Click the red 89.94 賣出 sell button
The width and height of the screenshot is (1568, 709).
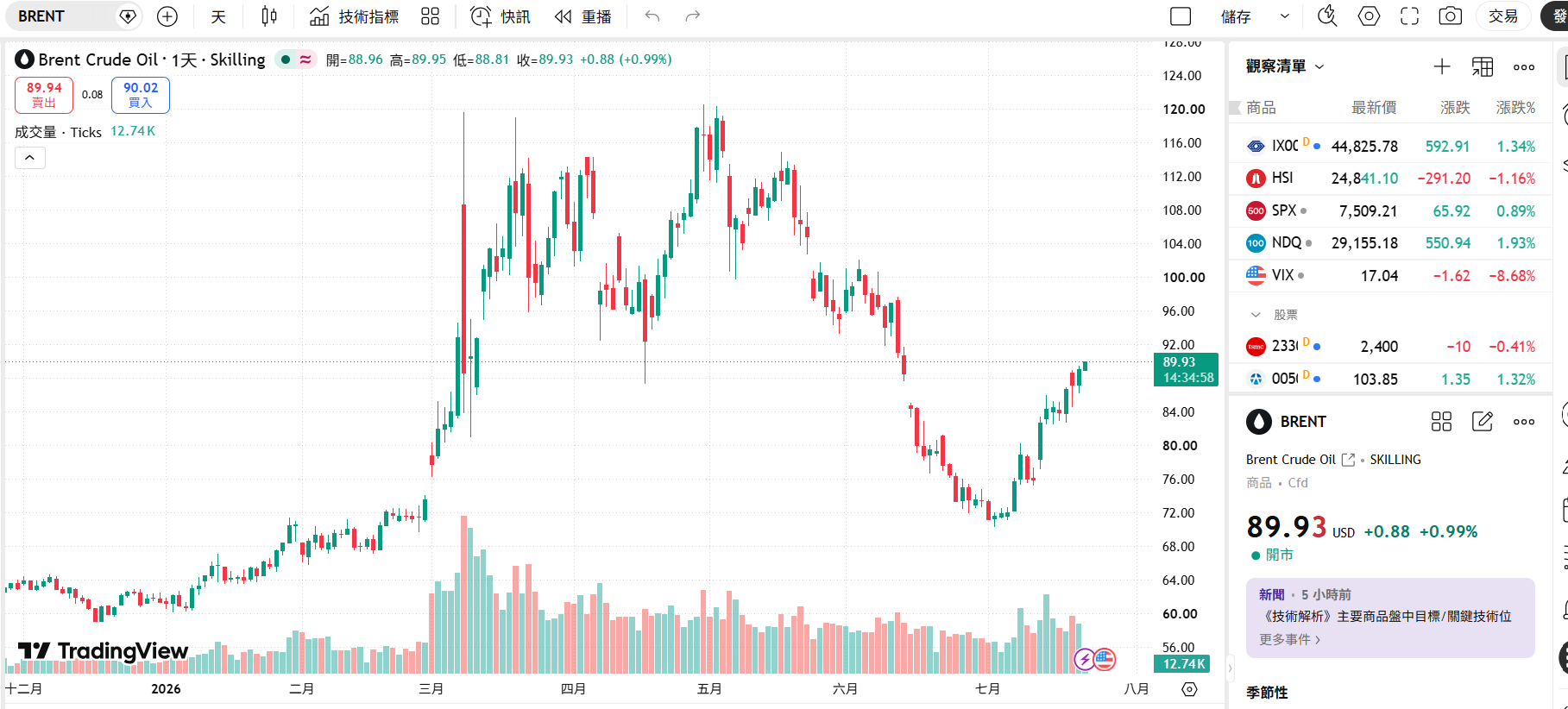[x=43, y=95]
